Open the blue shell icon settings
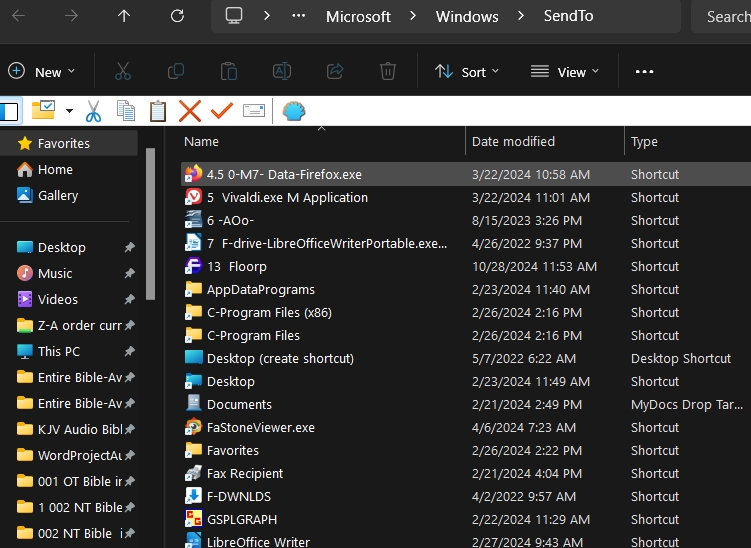The width and height of the screenshot is (751, 548). [x=294, y=111]
